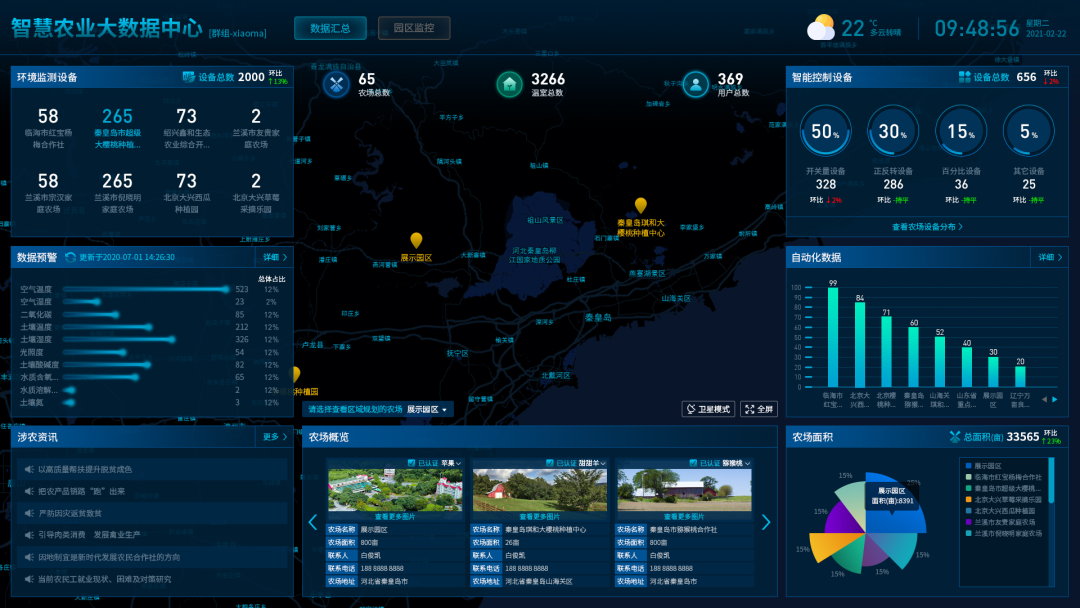Click the refresh icon in 数据预警 header

71,257
